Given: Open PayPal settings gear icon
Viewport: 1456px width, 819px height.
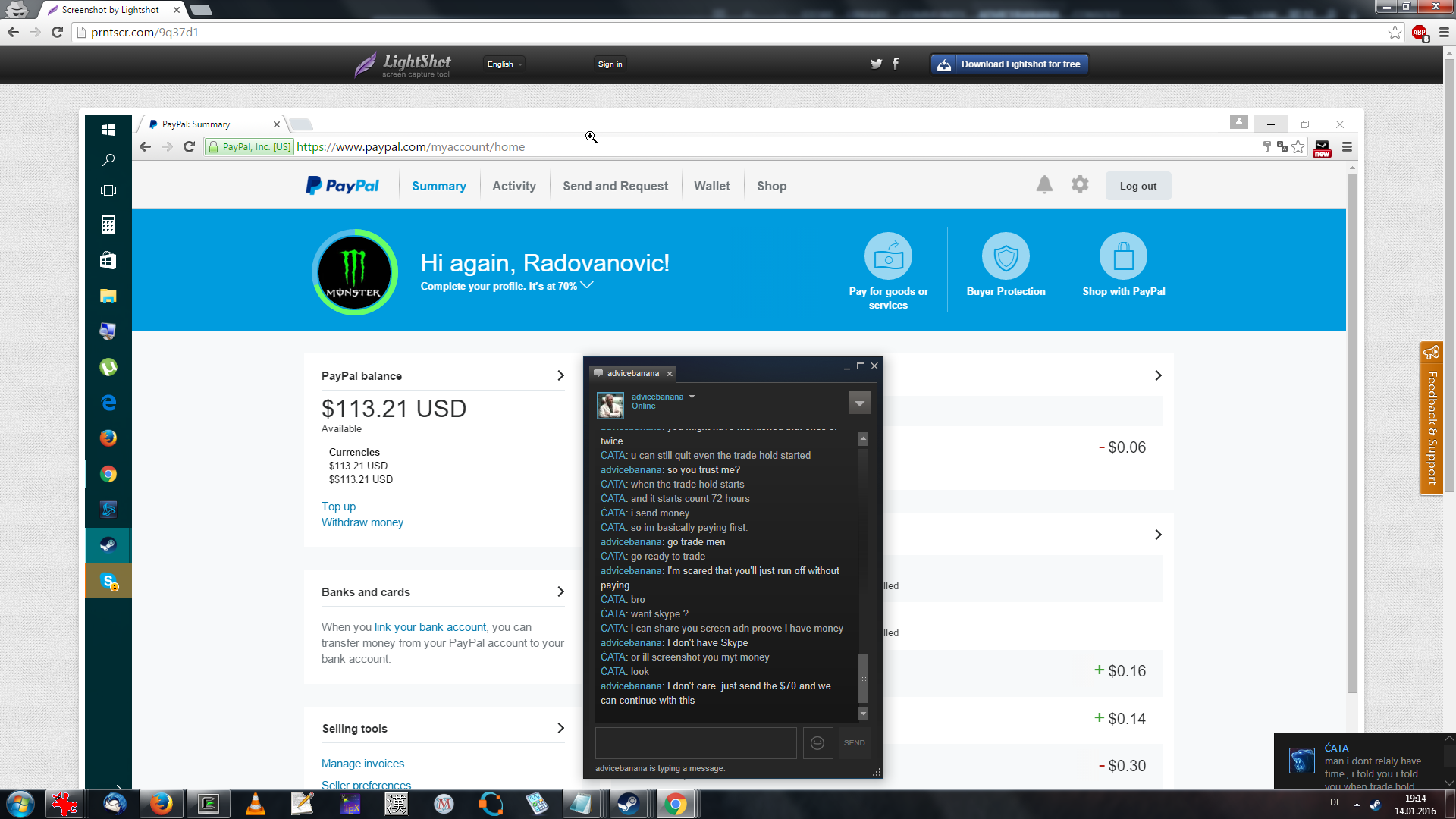Looking at the screenshot, I should click(x=1080, y=184).
